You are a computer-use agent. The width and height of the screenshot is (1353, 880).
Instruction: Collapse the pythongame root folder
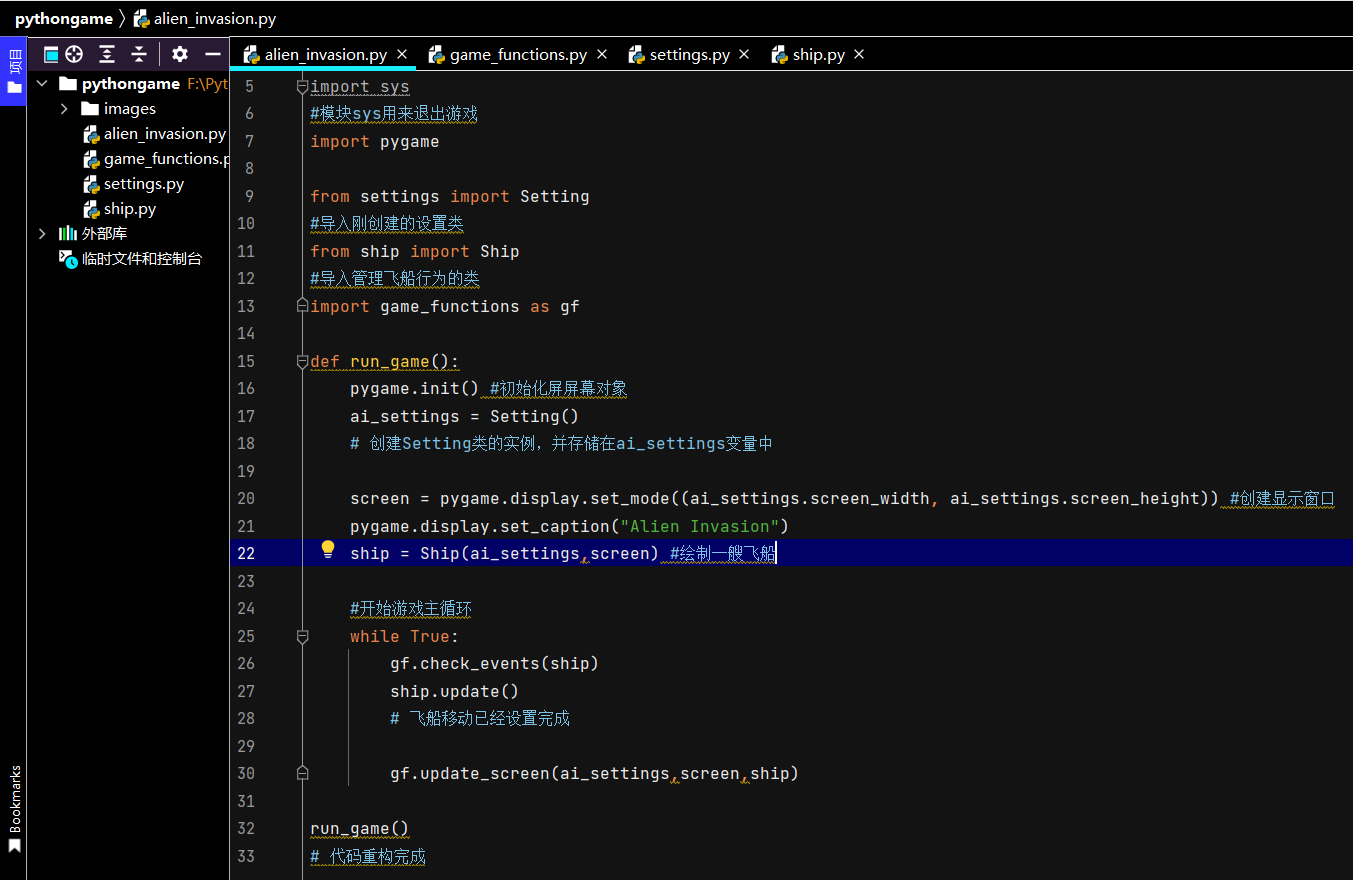(42, 84)
